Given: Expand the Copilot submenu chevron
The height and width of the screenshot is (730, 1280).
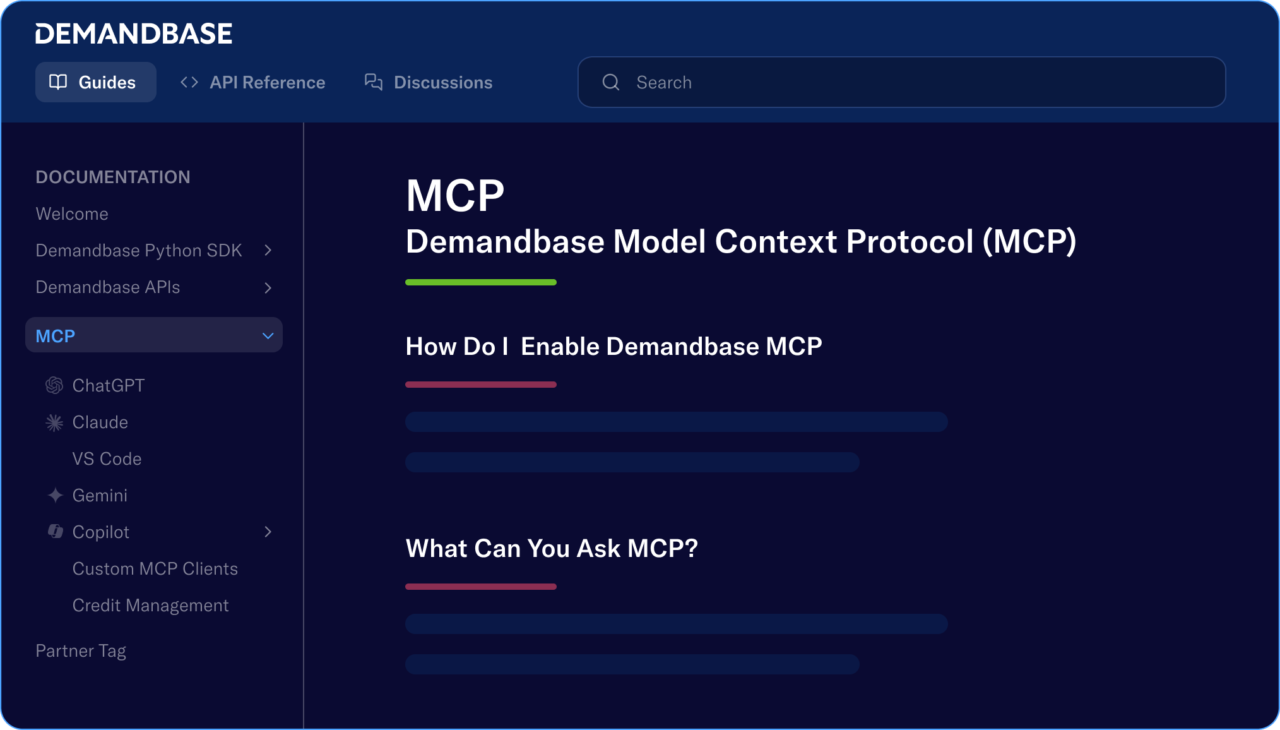Looking at the screenshot, I should [267, 532].
